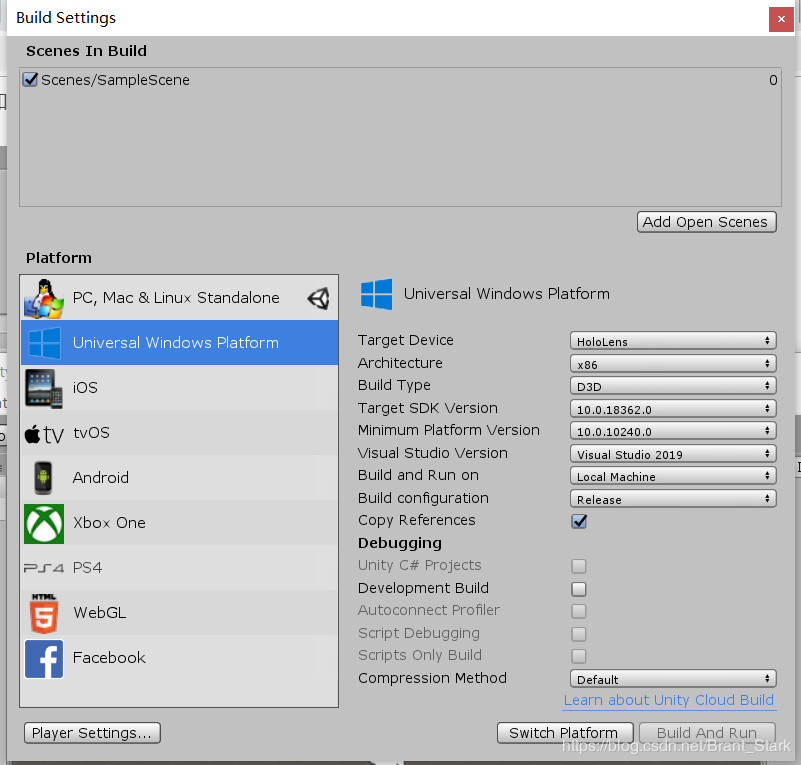Click the PS4 logo icon
This screenshot has height=765, width=801.
(44, 568)
